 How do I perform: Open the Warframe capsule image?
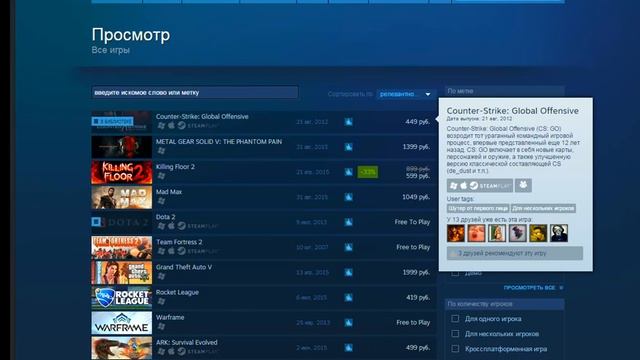pos(122,322)
